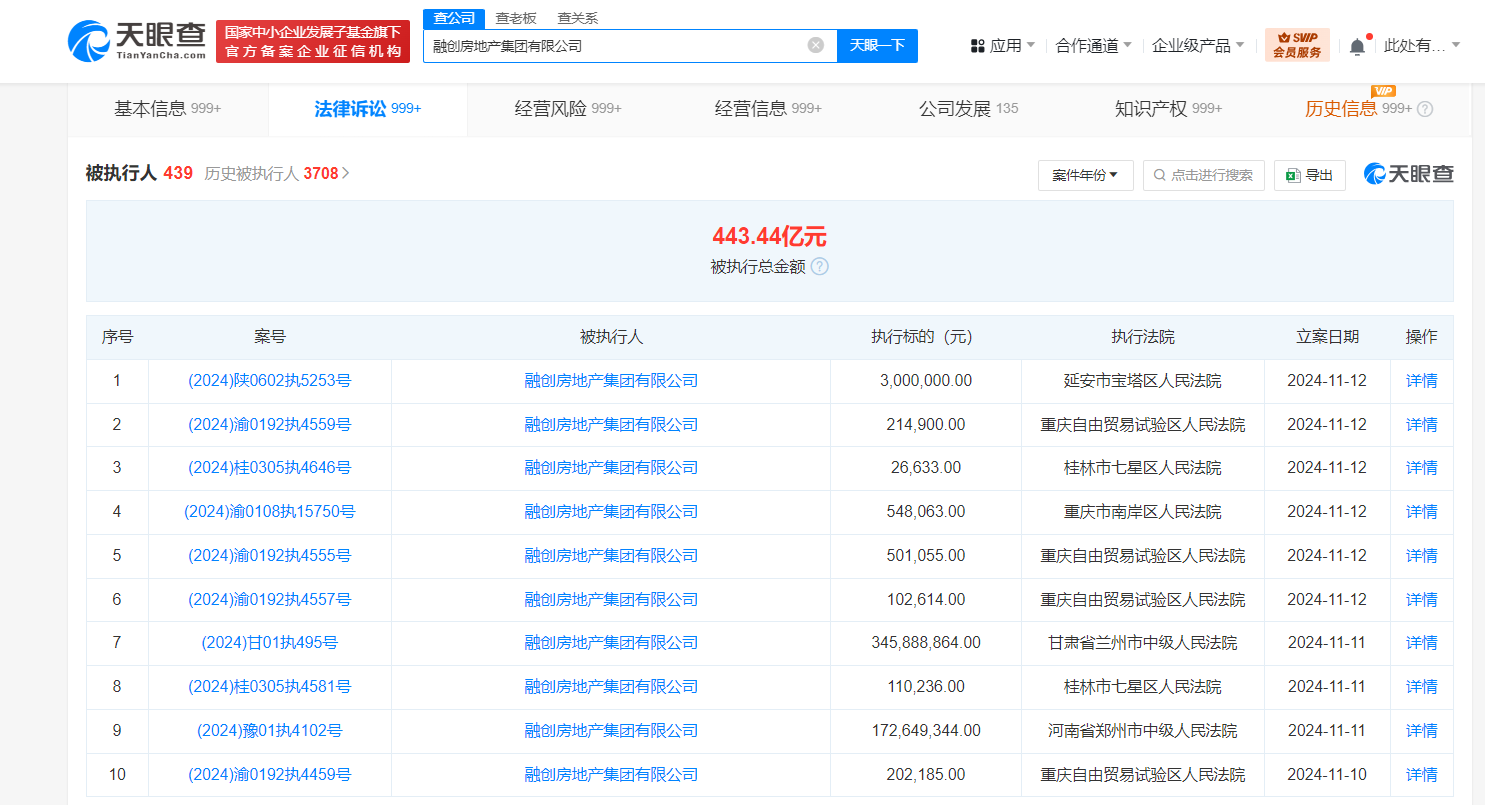View 详情 for case 陕0602执5253号

coord(1421,381)
